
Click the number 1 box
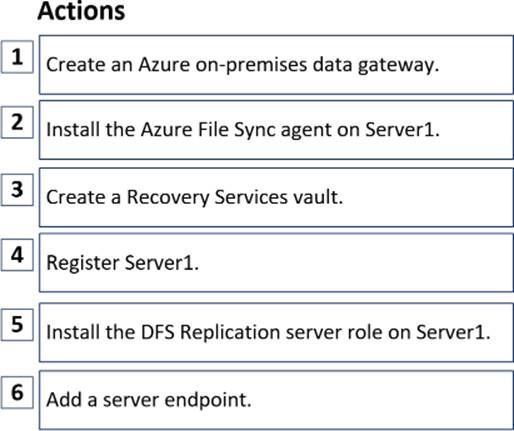point(17,57)
